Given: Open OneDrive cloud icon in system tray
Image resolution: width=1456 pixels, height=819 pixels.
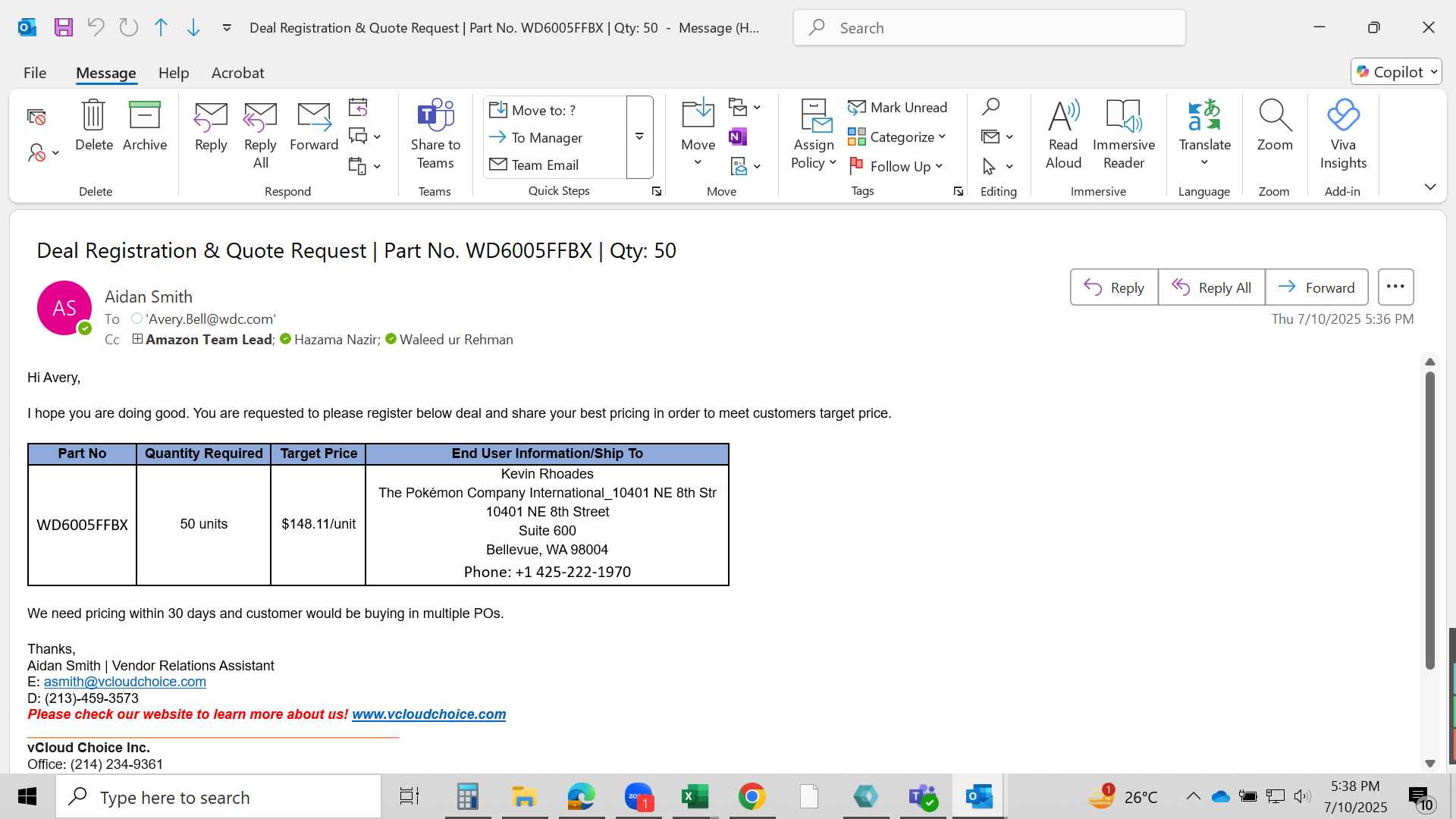Looking at the screenshot, I should (1220, 797).
